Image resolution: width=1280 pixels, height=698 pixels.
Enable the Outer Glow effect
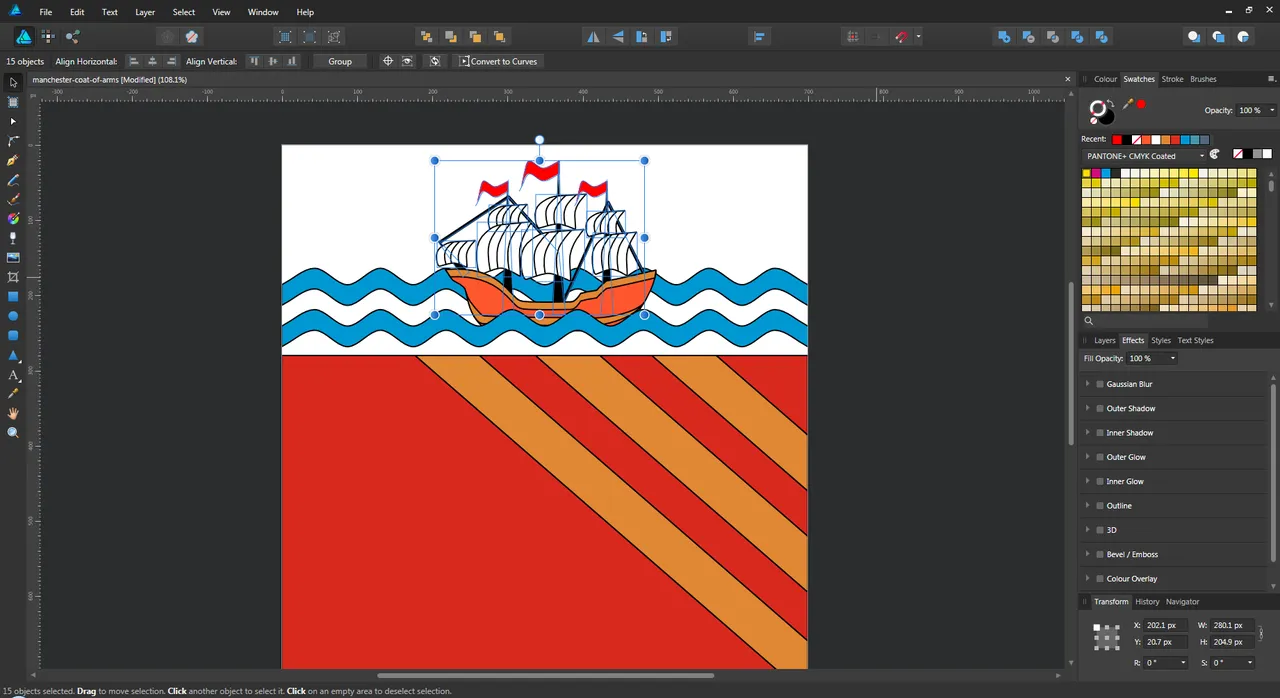[1100, 457]
